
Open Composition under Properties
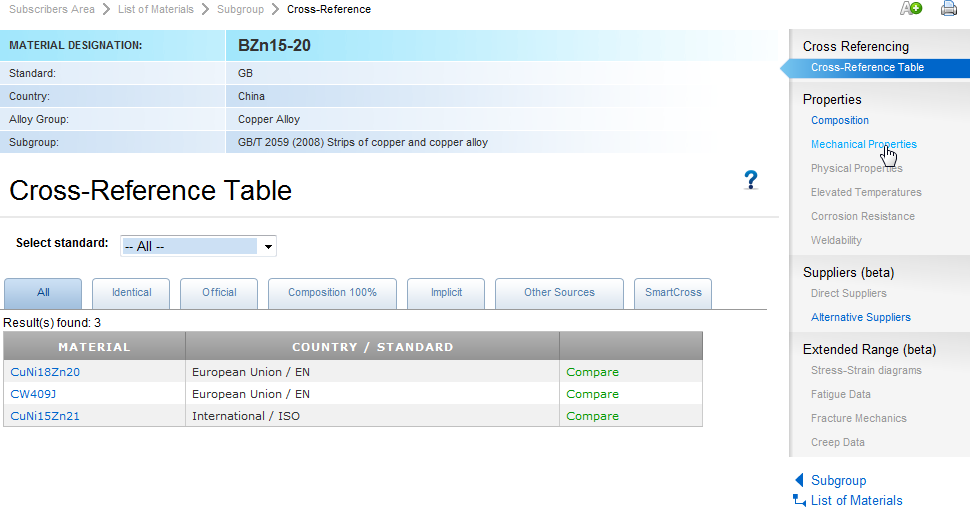click(x=839, y=120)
